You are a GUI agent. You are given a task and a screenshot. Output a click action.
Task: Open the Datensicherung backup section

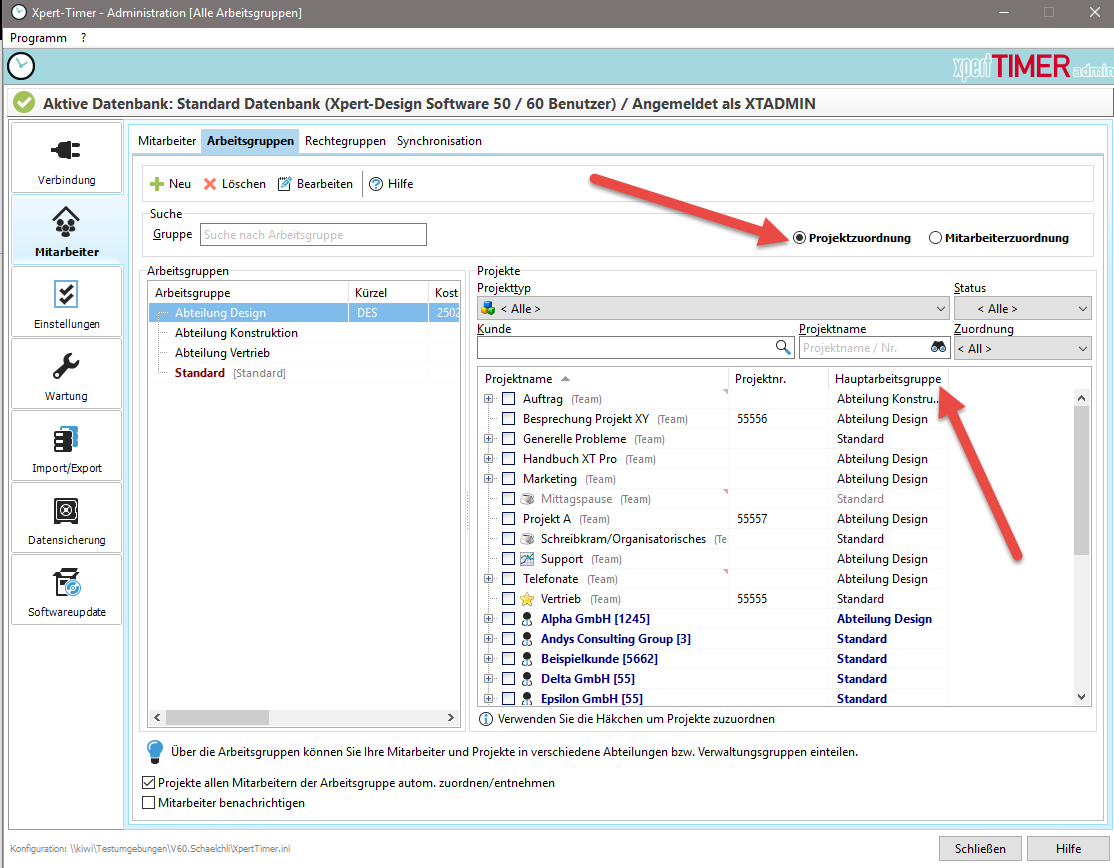tap(67, 518)
